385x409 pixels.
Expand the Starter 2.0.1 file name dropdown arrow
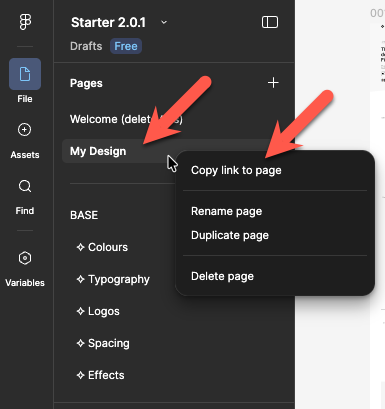[x=164, y=22]
